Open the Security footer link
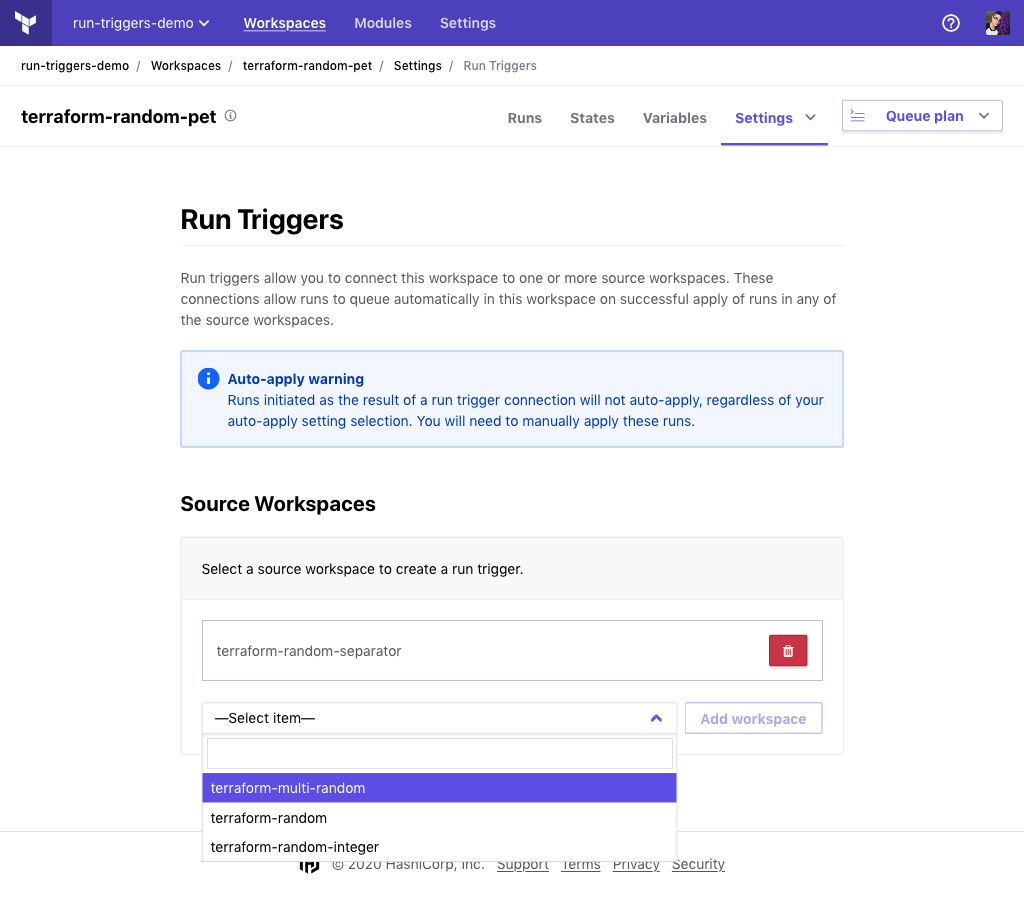This screenshot has width=1024, height=900. coord(698,865)
